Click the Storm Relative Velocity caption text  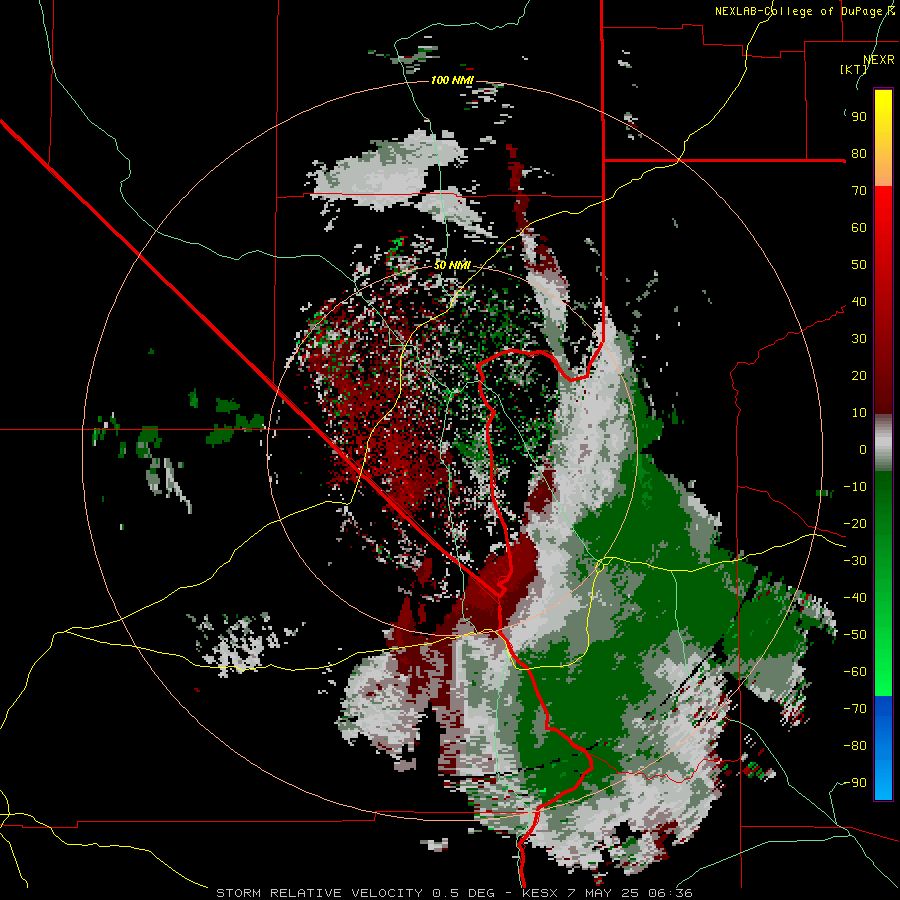click(454, 893)
